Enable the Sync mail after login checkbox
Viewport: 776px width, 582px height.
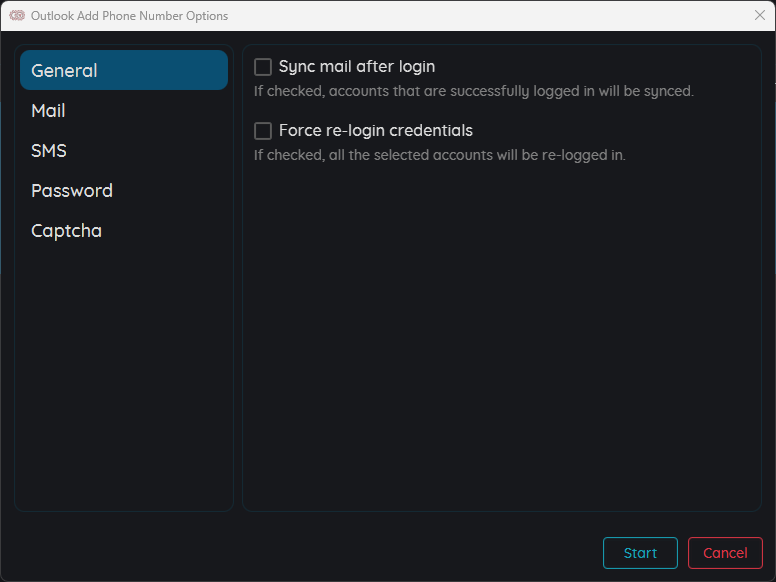(x=263, y=67)
